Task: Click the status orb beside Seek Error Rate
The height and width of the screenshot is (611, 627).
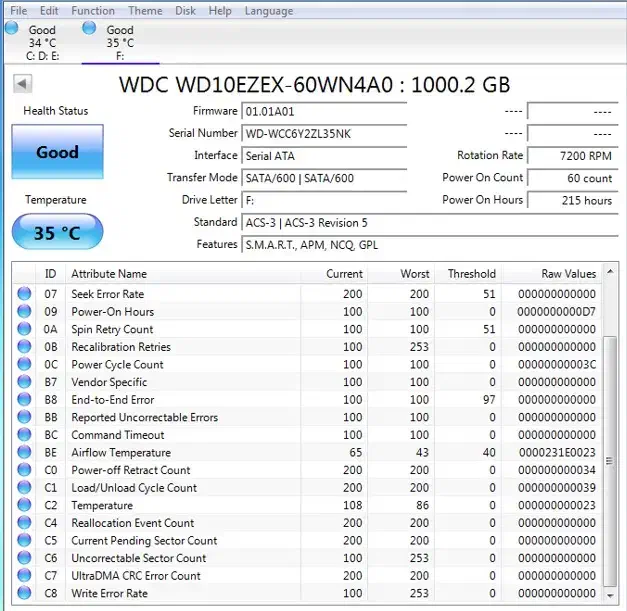Action: tap(24, 294)
